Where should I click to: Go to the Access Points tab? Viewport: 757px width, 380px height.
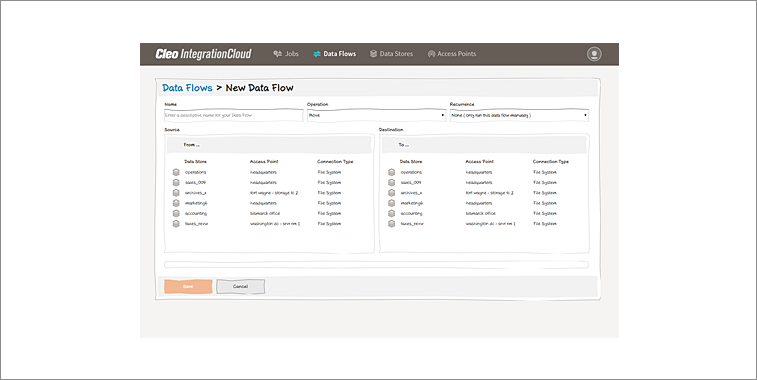(x=452, y=54)
